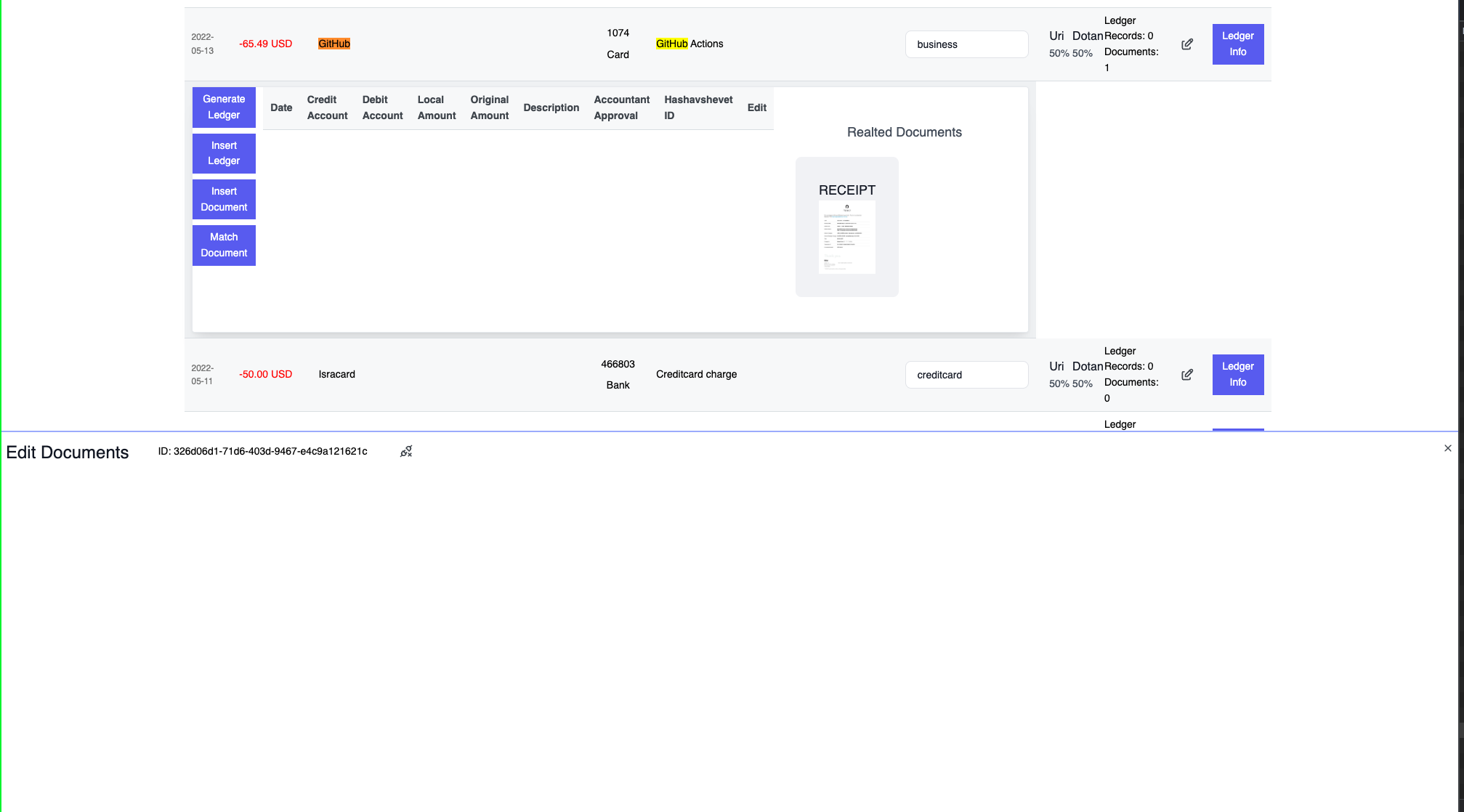The width and height of the screenshot is (1464, 812).
Task: Click the orange highlighted GitHub counterparty
Action: coord(334,44)
